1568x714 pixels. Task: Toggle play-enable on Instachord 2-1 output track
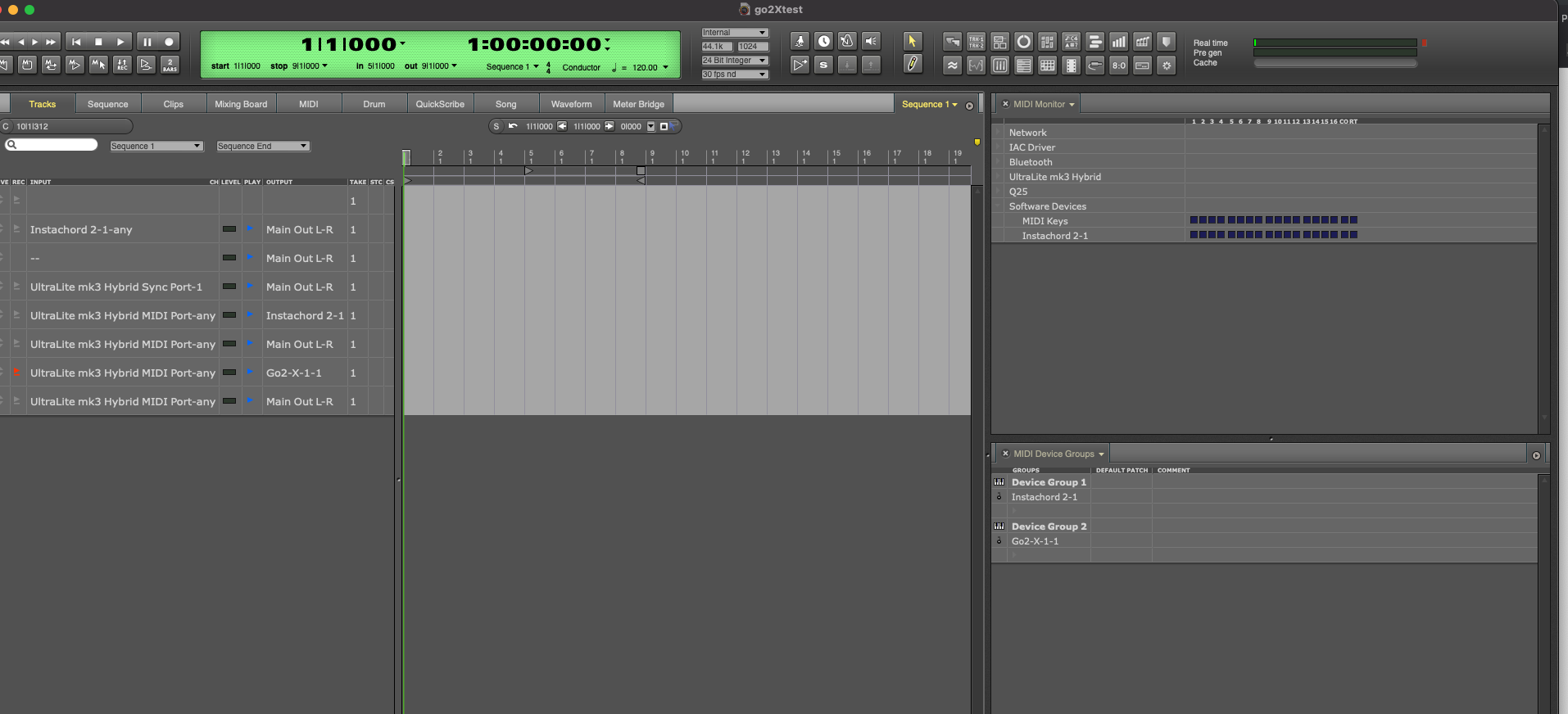pyautogui.click(x=250, y=315)
